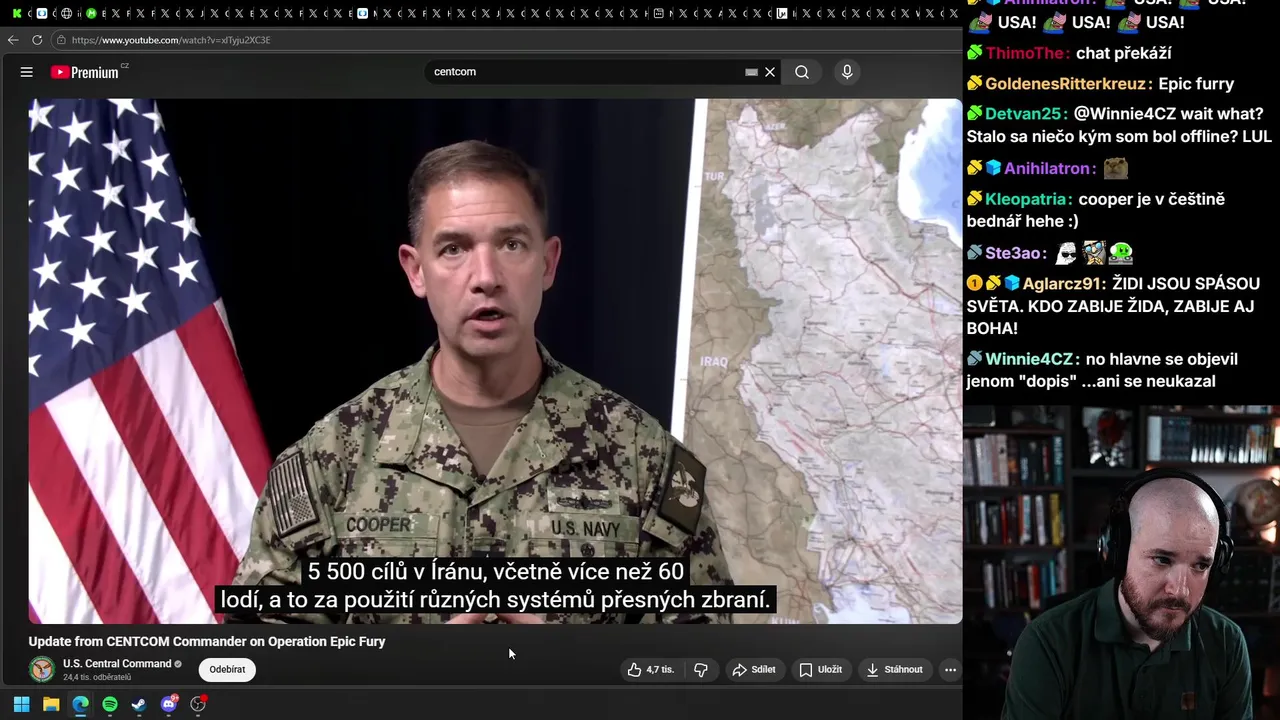Image resolution: width=1280 pixels, height=720 pixels.
Task: Open U.S. Central Command channel avatar
Action: point(42,669)
